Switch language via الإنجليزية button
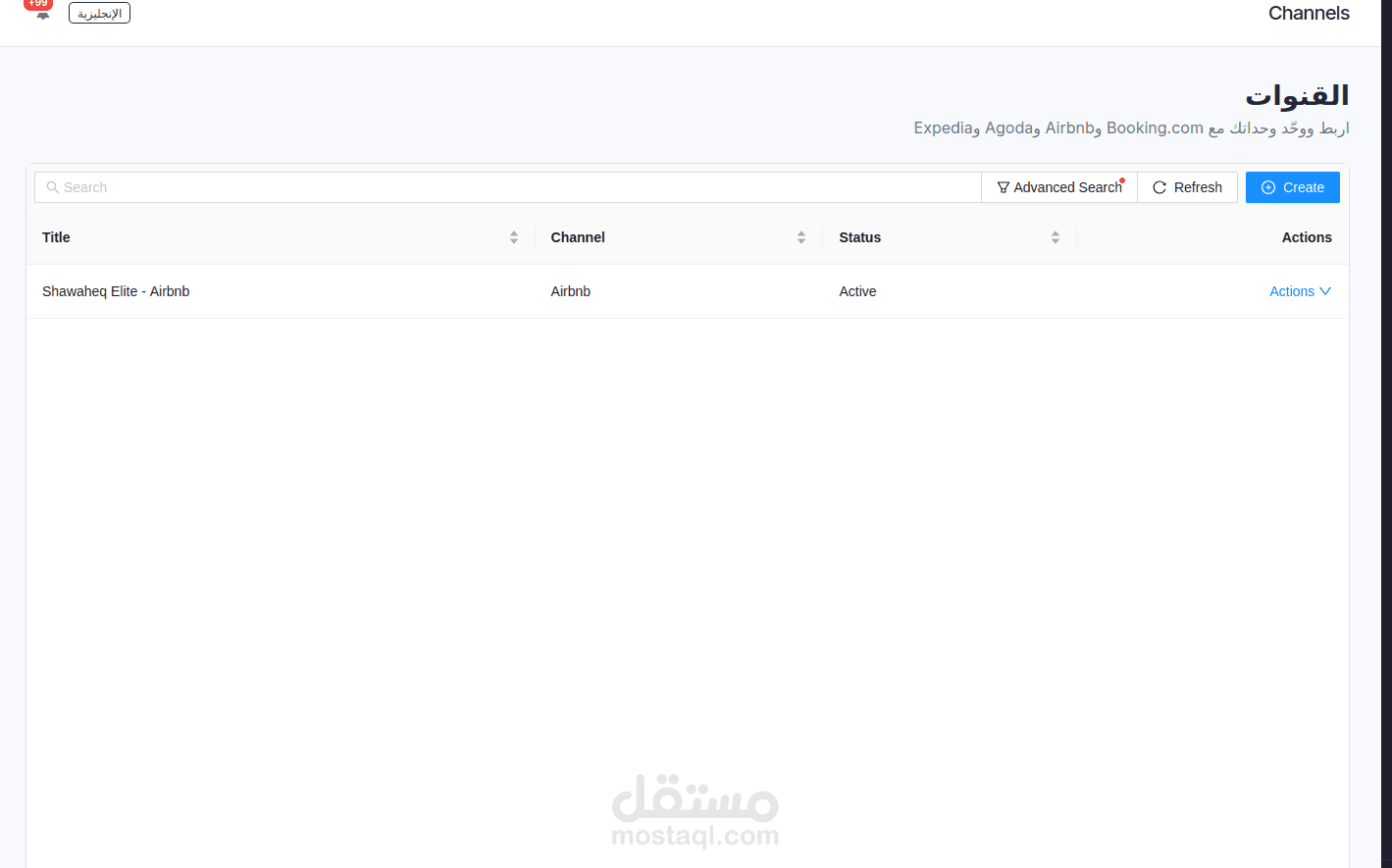This screenshot has height=868, width=1392. pos(99,13)
